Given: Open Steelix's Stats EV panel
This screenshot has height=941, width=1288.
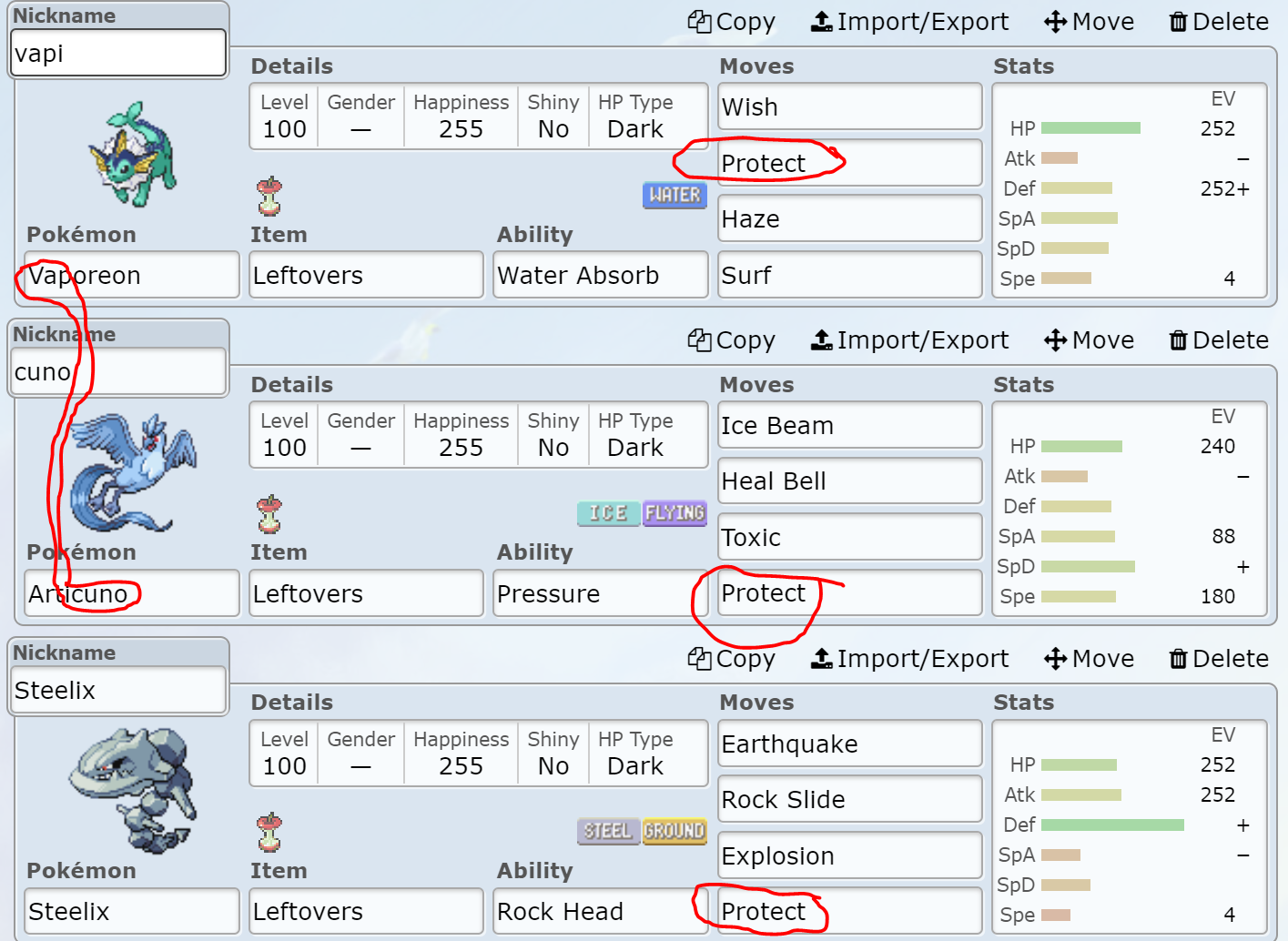Looking at the screenshot, I should [1129, 827].
